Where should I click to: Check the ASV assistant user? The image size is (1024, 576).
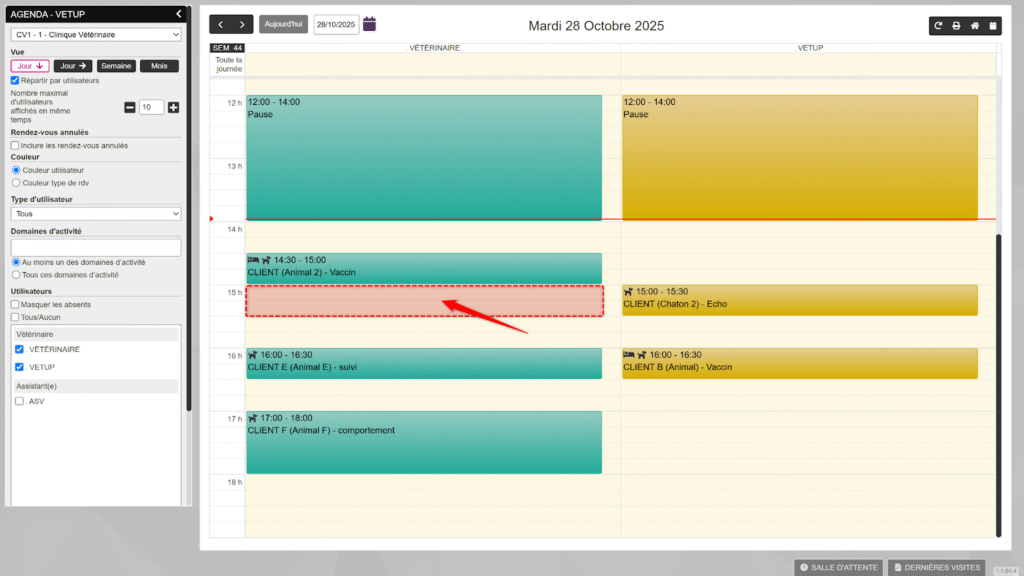tap(20, 401)
